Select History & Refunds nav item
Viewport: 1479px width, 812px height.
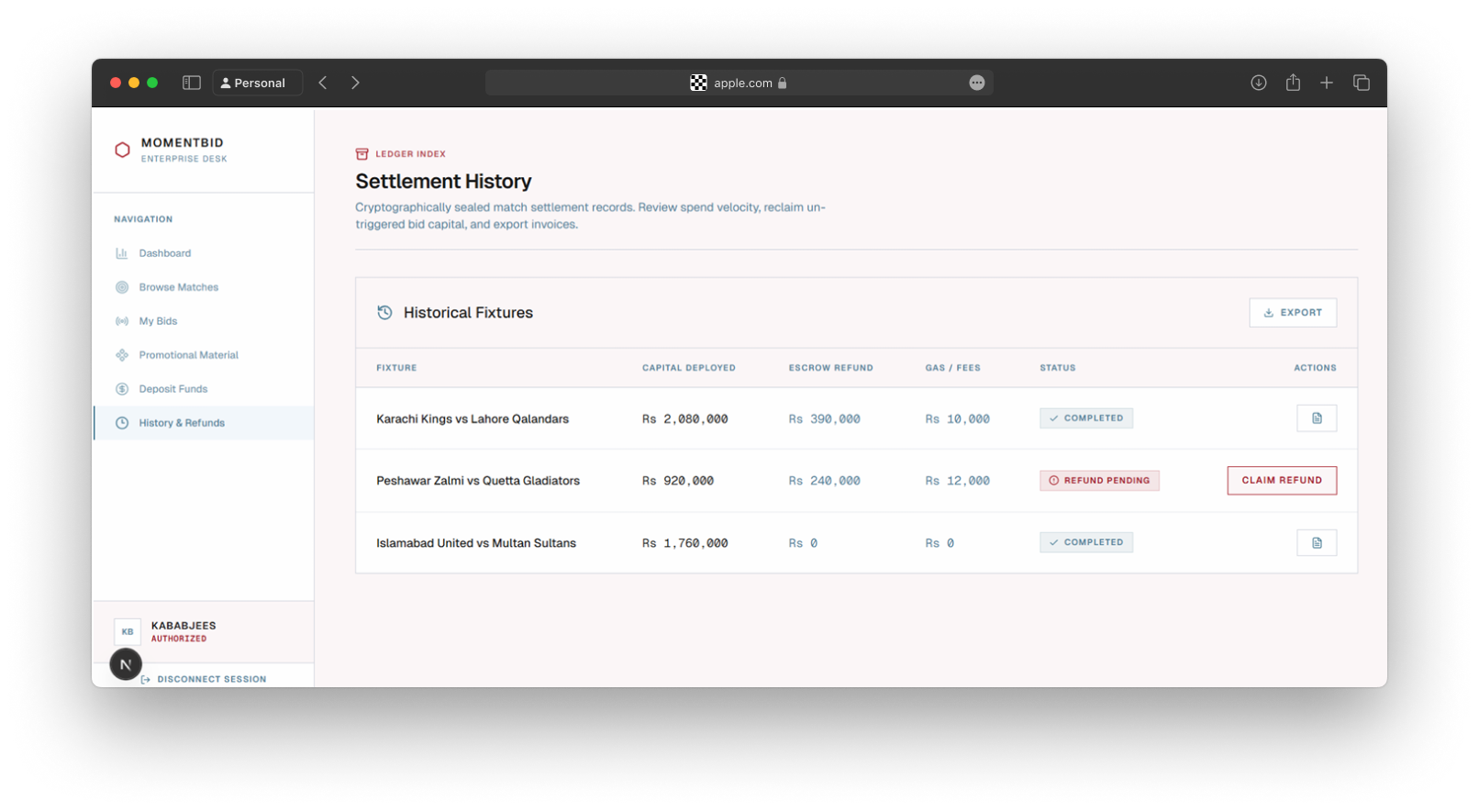click(203, 423)
